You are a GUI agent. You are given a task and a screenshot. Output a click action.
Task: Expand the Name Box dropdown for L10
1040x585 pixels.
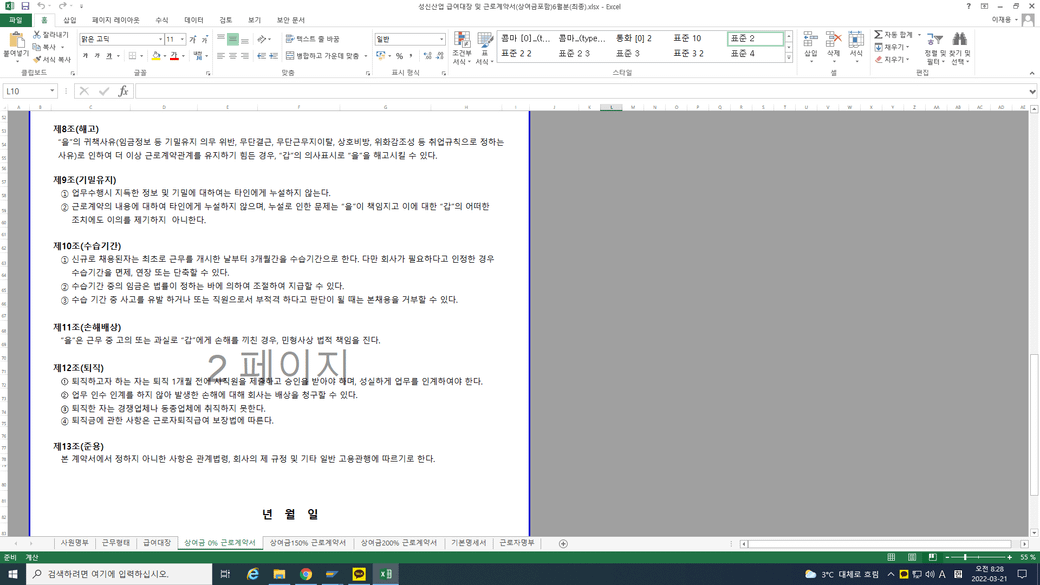tap(52, 91)
